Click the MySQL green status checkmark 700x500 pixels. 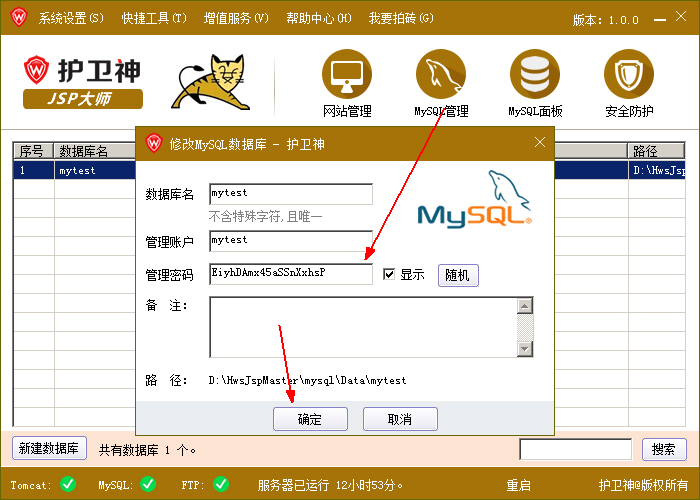pos(148,484)
